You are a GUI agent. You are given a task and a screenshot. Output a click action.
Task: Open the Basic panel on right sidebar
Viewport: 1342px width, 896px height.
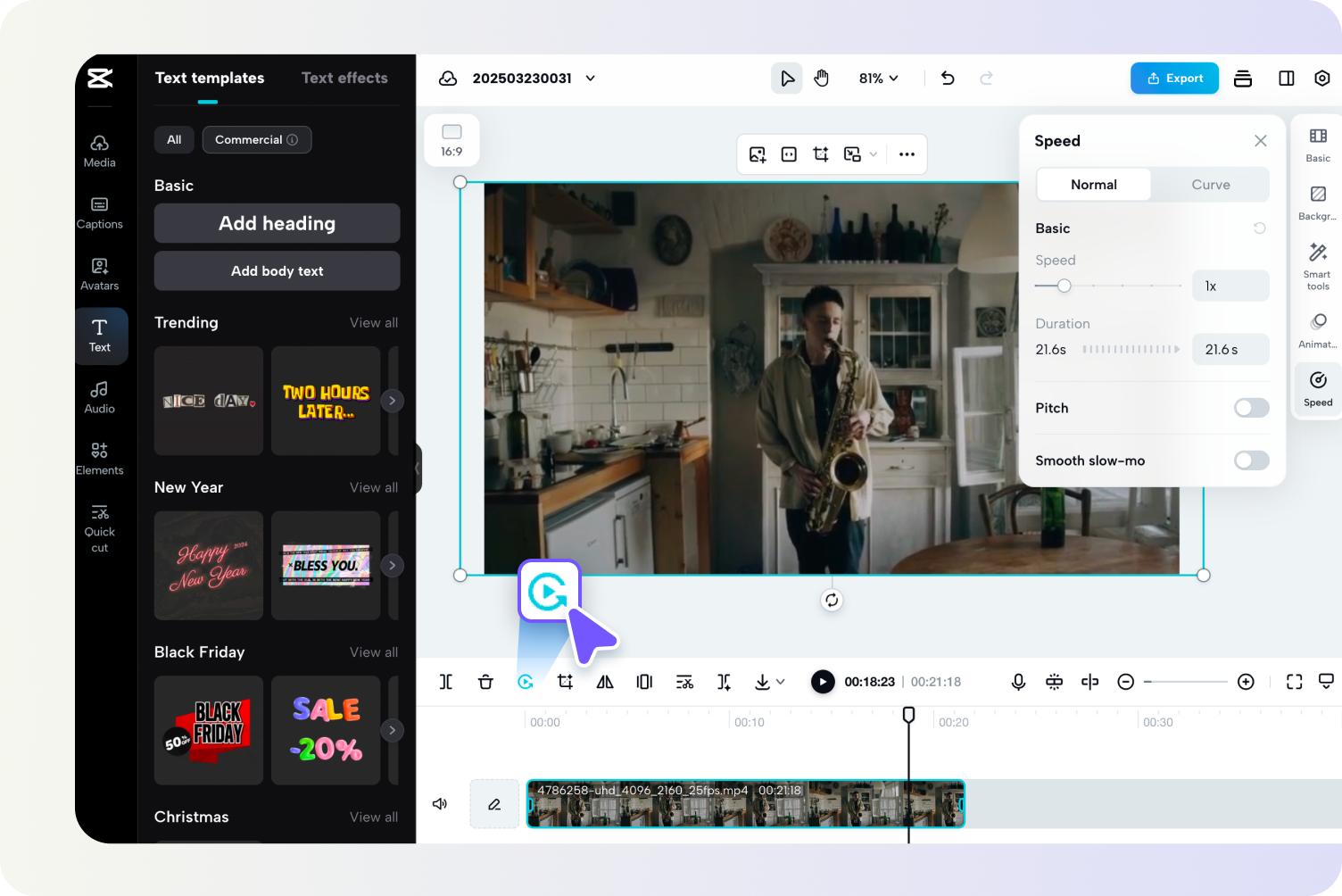pos(1318,145)
